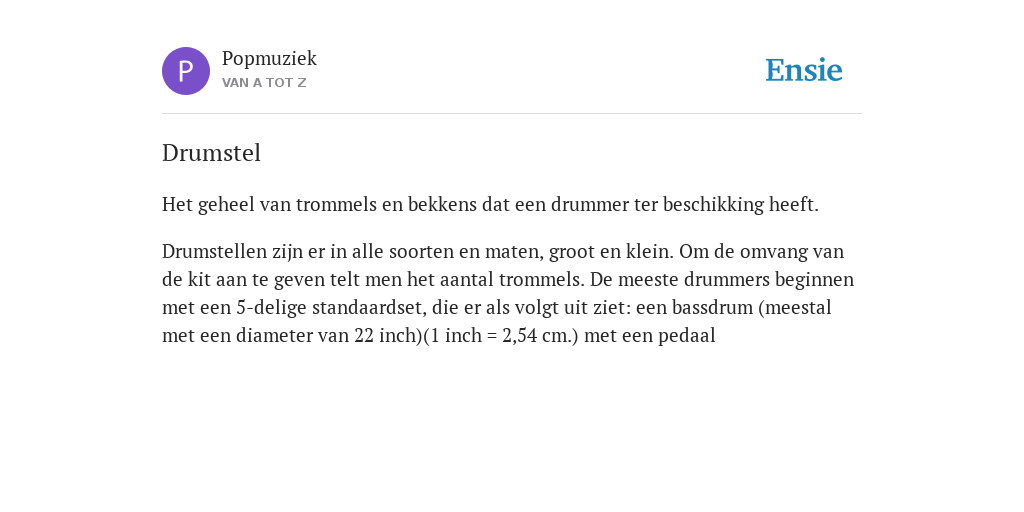Viewport: 1024px width, 512px height.
Task: Click '5-delige standaardset' in the text
Action: point(330,308)
